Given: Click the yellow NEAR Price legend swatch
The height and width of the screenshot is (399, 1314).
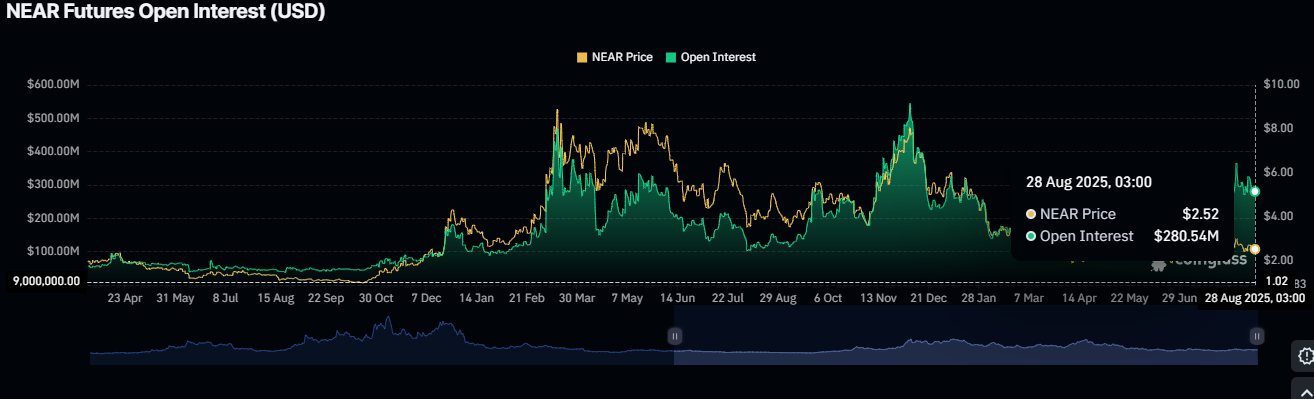Looking at the screenshot, I should pos(582,57).
